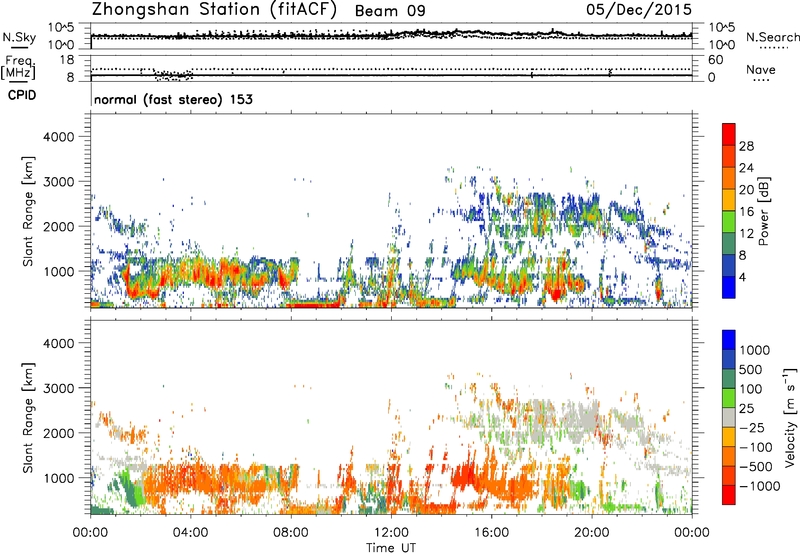
Task: Pick the teal green 100–500 velocity swatch
Action: click(x=729, y=379)
